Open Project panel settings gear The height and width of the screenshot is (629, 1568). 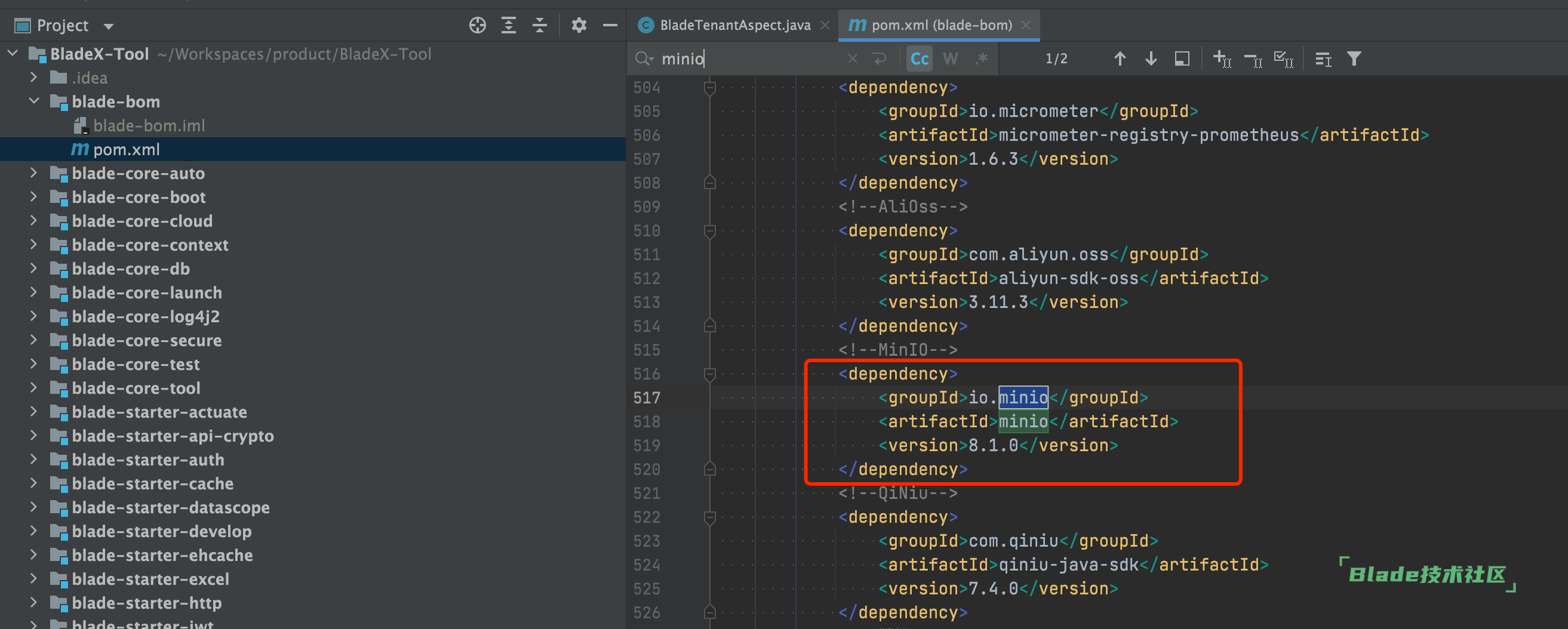[579, 25]
